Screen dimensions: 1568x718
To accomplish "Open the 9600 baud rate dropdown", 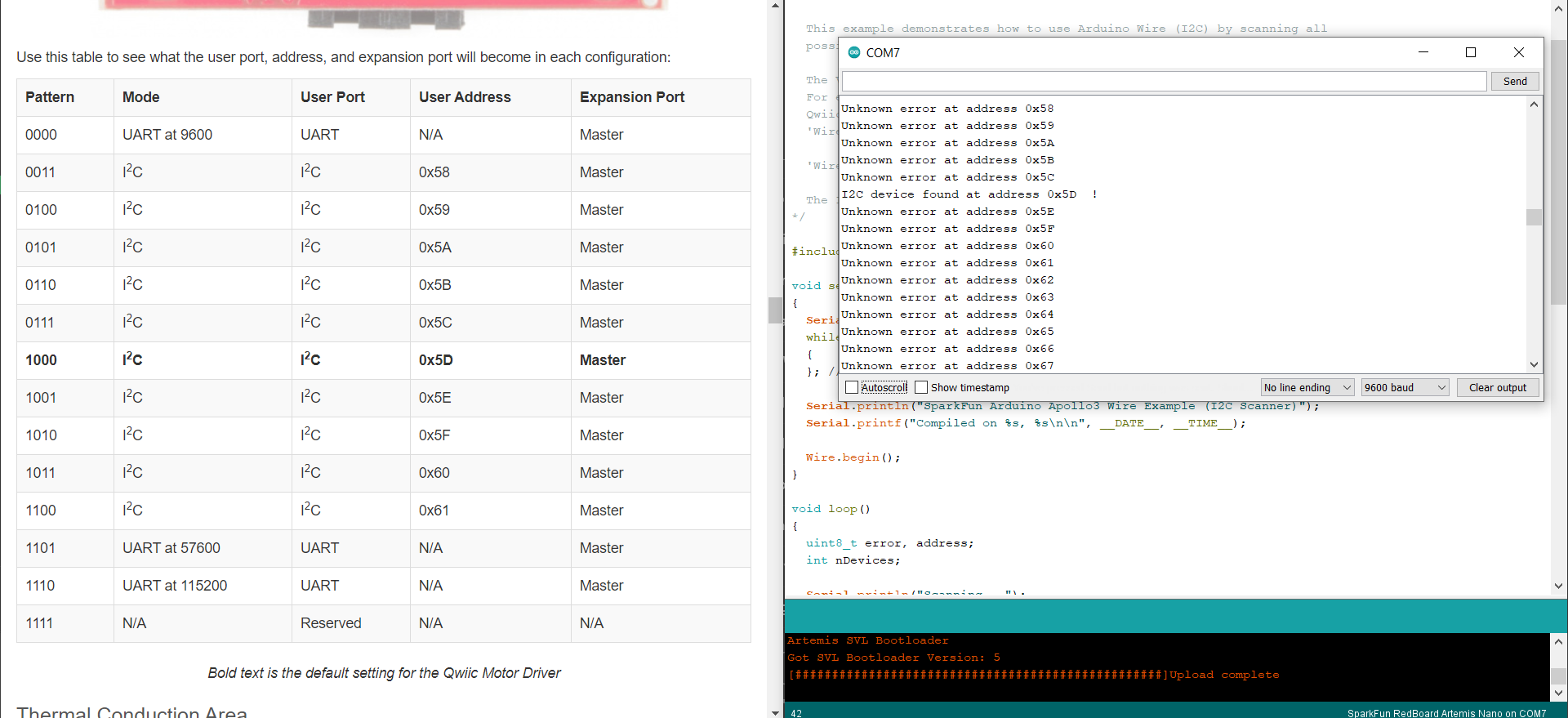I will pyautogui.click(x=1405, y=387).
